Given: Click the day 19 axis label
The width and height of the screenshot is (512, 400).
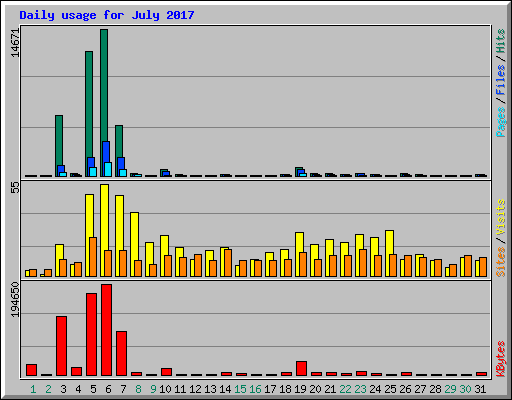Looking at the screenshot, I should 300,389.
